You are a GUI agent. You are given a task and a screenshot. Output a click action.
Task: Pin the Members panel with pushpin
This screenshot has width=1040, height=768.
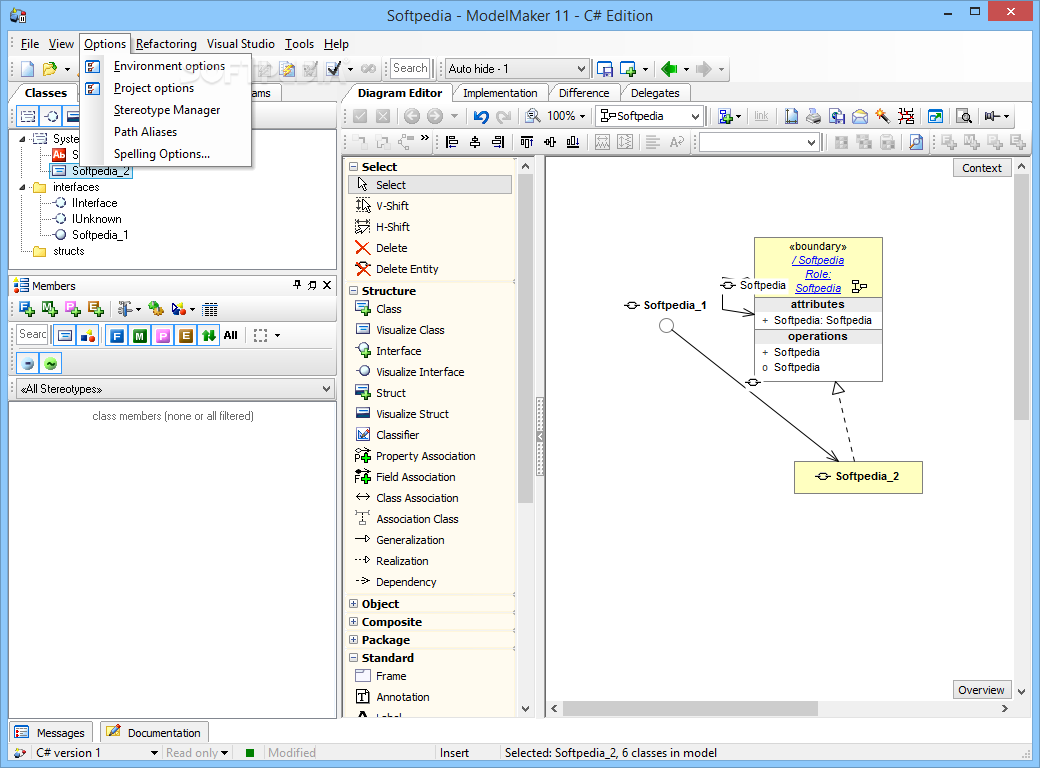[x=297, y=285]
